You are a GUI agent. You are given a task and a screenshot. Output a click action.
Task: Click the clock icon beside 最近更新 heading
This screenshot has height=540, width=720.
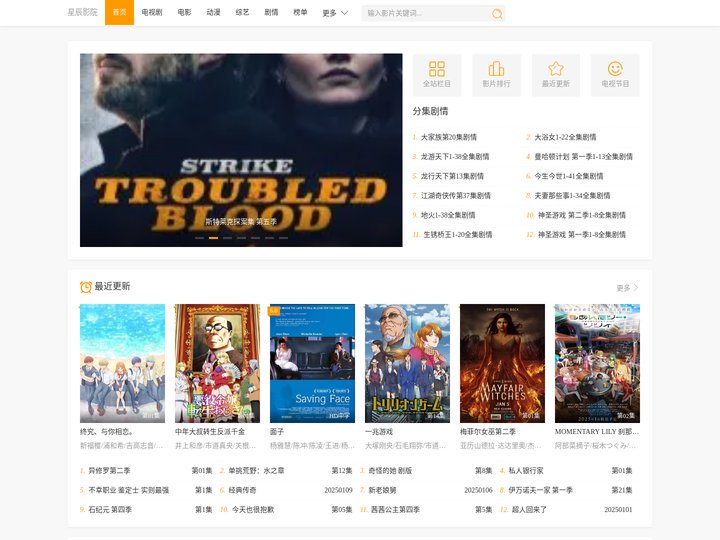point(86,287)
